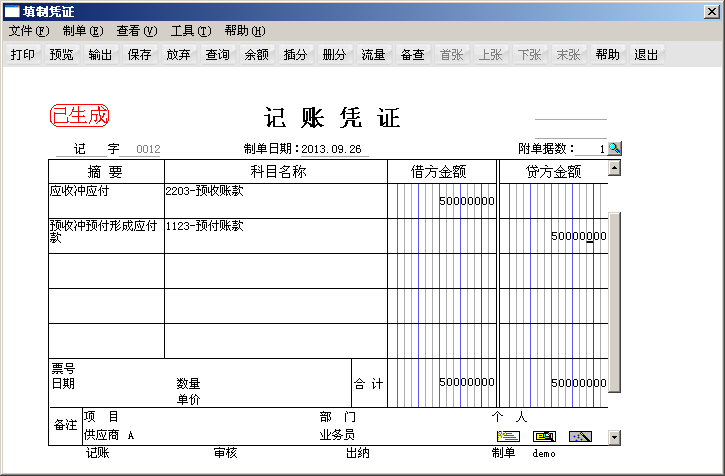Screen dimensions: 725x476
Task: Click the 贷方金额 column header
Action: pos(553,172)
